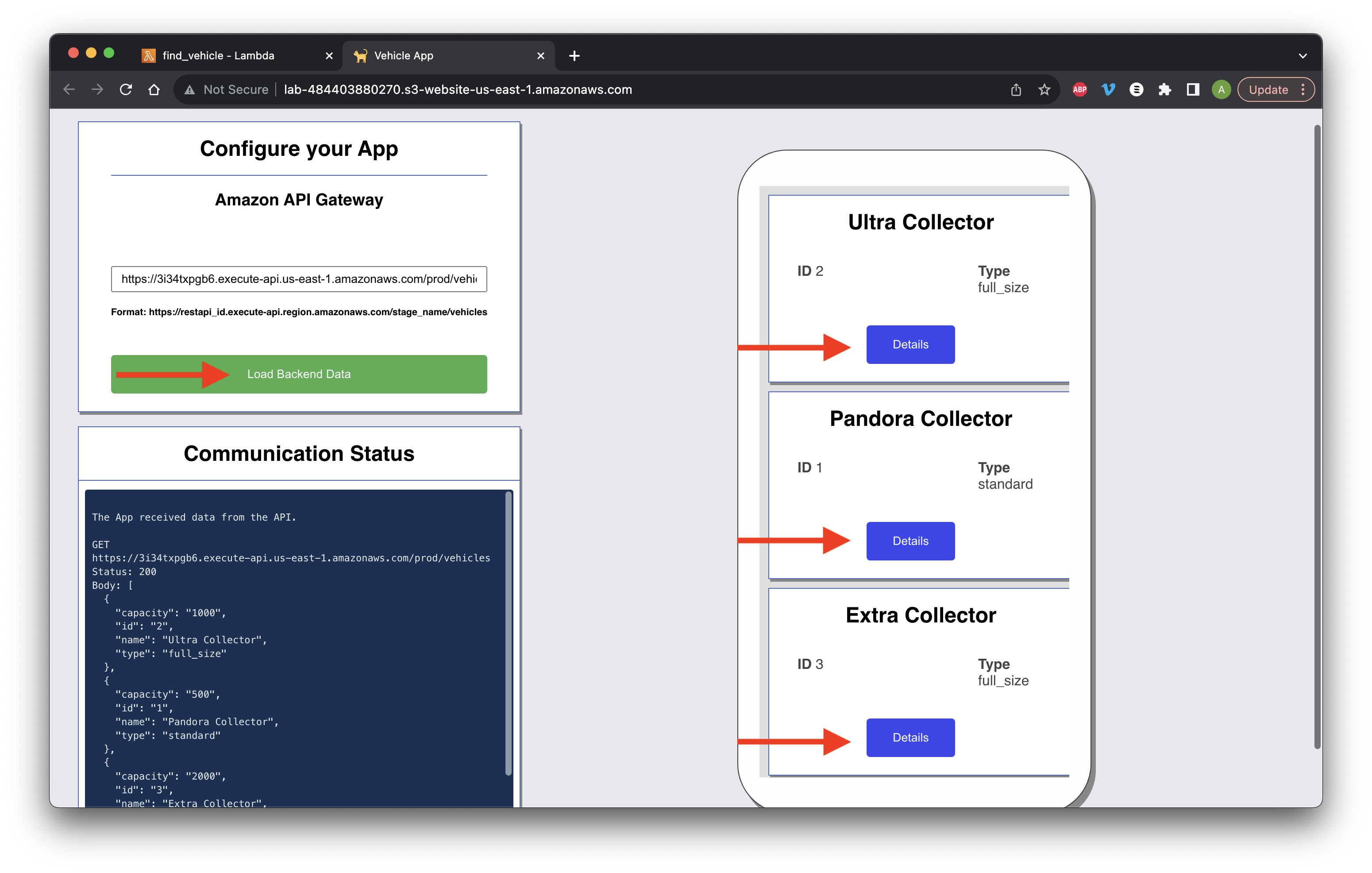The image size is (1372, 873).
Task: Click the main page vertical scrollbar
Action: (1317, 438)
